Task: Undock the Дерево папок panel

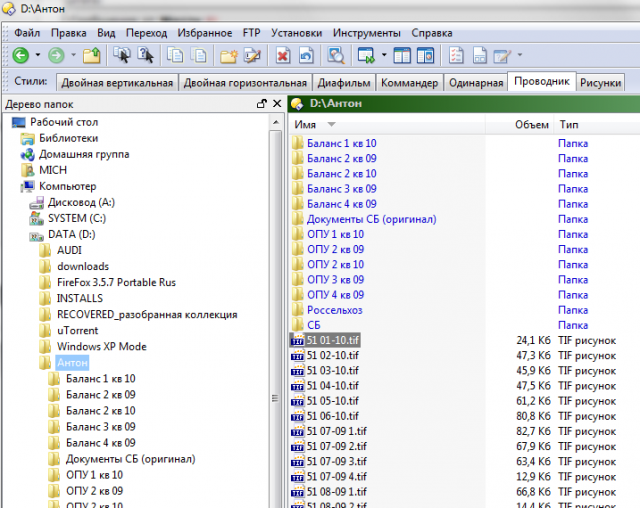Action: [262, 104]
